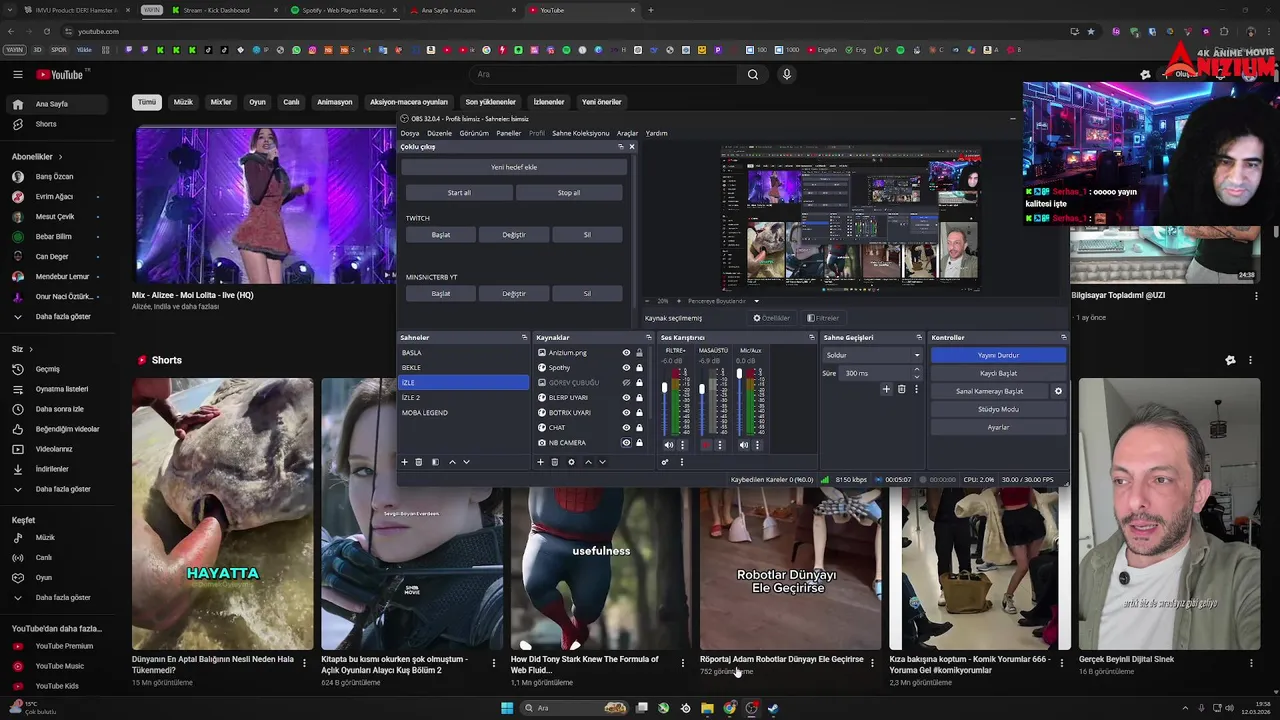Open the Dosya menu in OBS
The width and height of the screenshot is (1280, 720).
tap(410, 133)
